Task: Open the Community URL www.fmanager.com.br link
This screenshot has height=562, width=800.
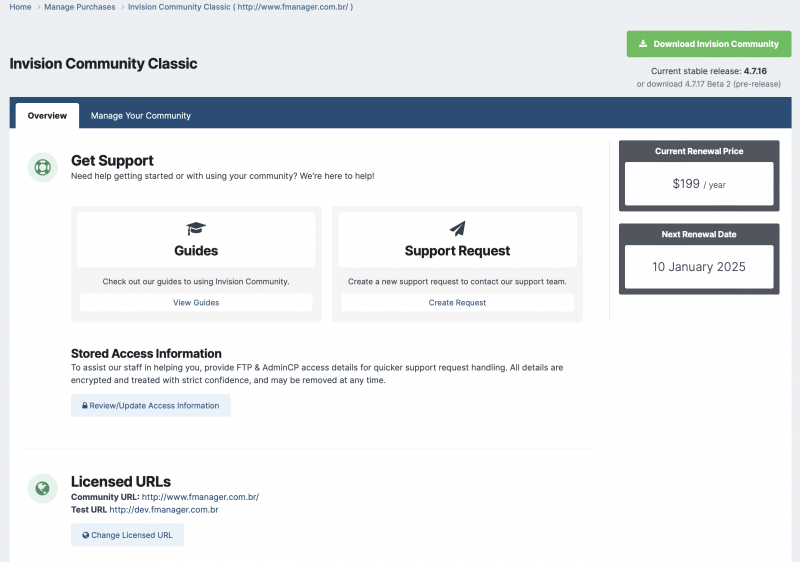Action: [x=200, y=497]
